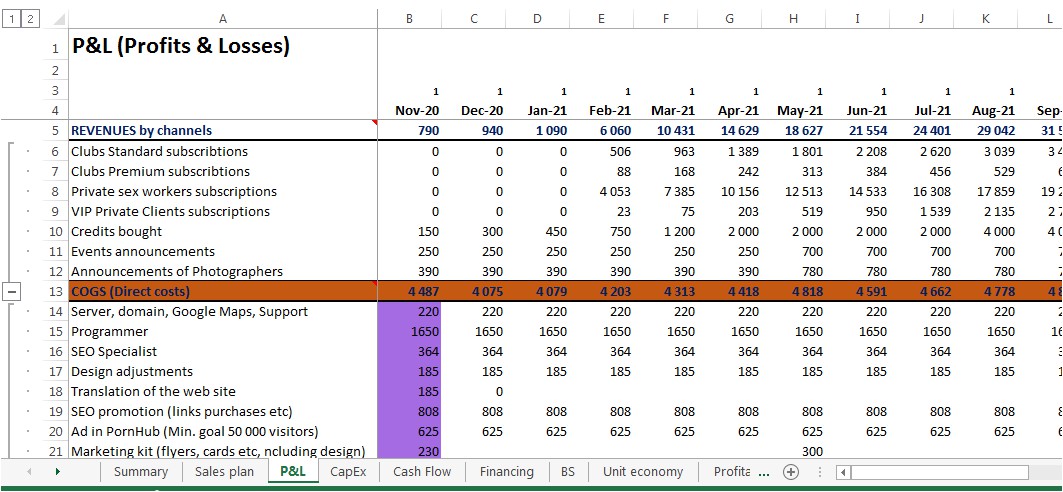Image resolution: width=1063 pixels, height=492 pixels.
Task: Select column F header
Action: (x=666, y=19)
